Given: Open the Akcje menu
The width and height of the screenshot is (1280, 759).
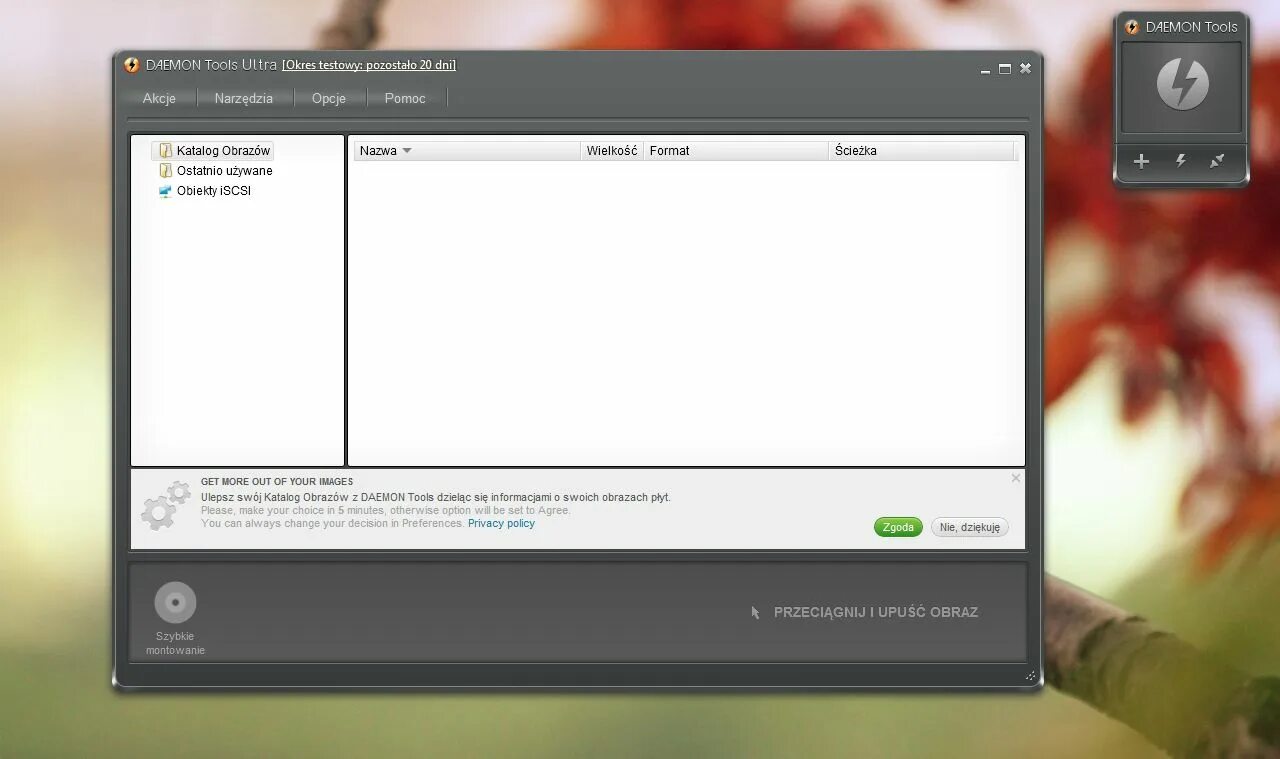Looking at the screenshot, I should (159, 98).
